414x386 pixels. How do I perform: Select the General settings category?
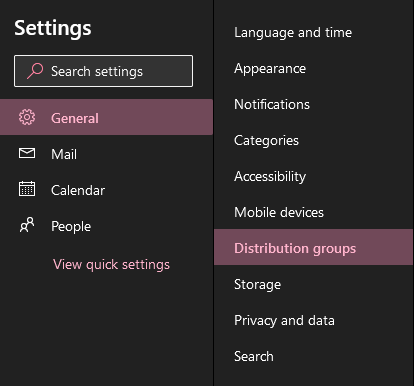coord(106,117)
